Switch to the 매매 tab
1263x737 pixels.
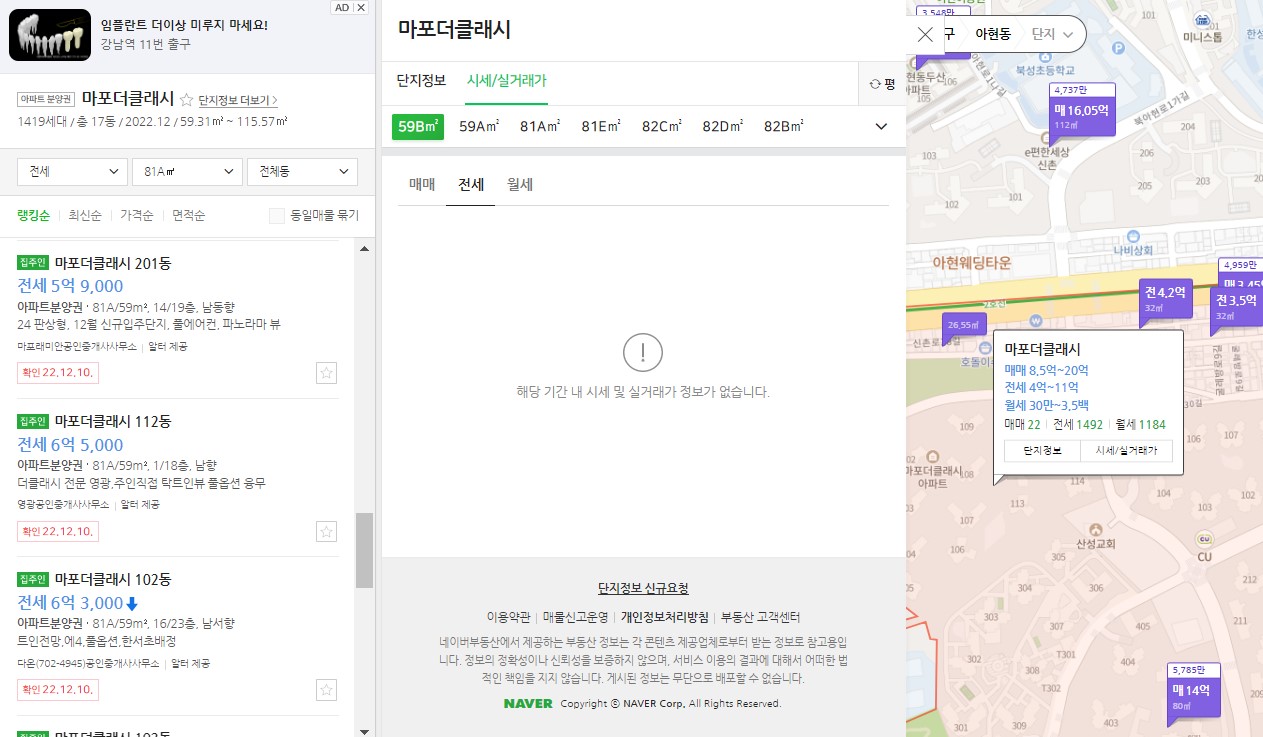[422, 184]
